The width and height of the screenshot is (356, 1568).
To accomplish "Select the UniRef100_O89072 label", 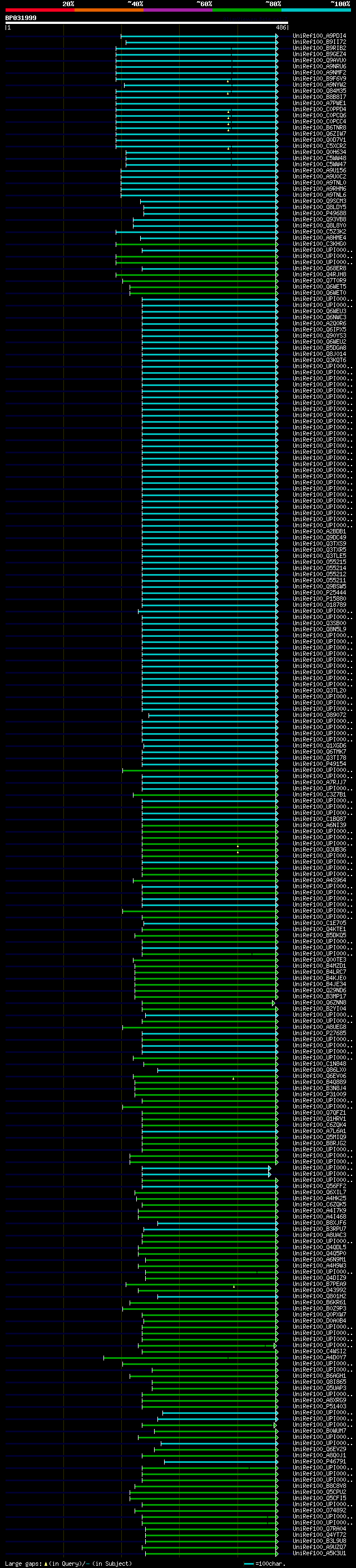I will point(319,715).
